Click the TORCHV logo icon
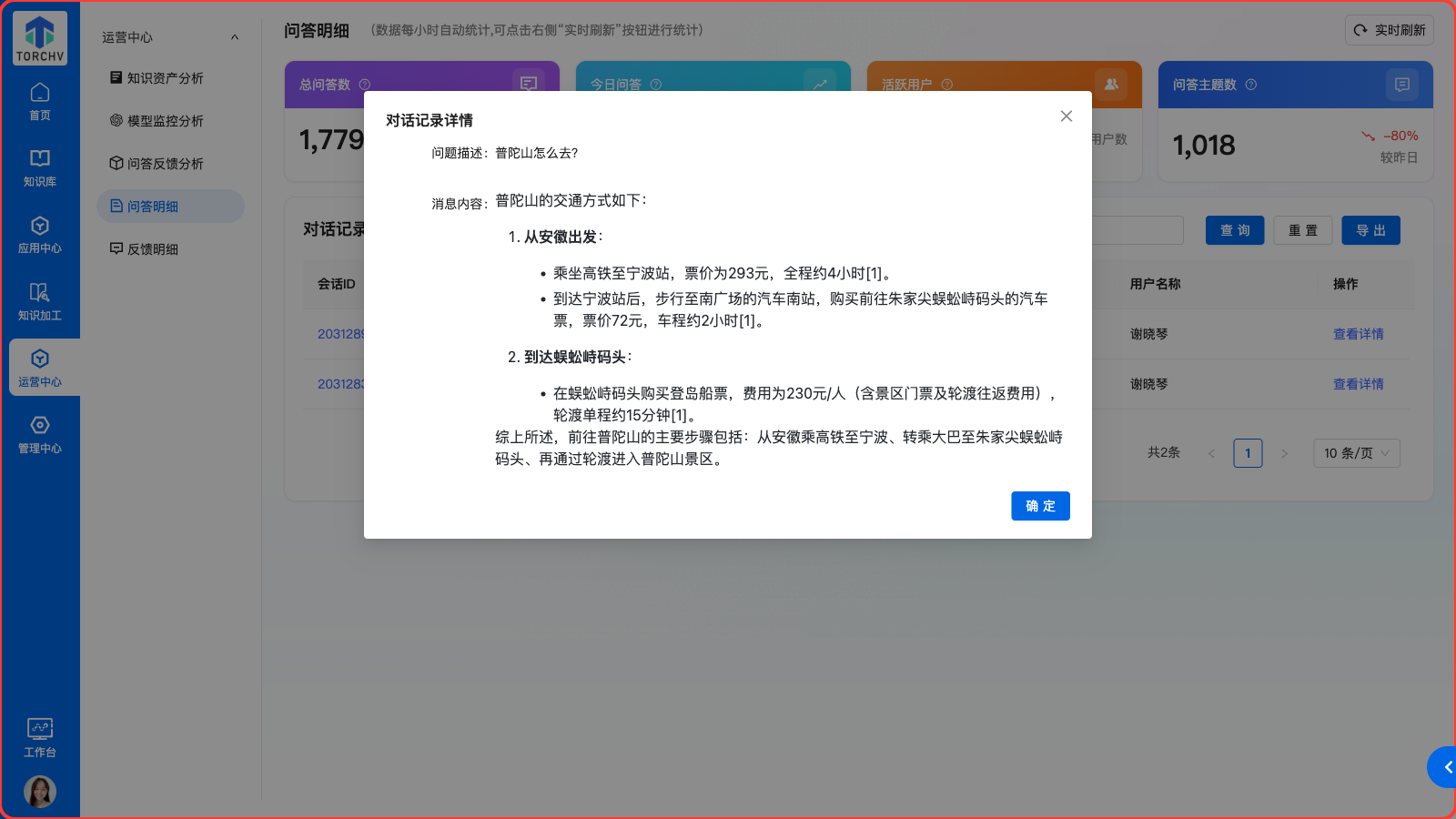The height and width of the screenshot is (819, 1456). pyautogui.click(x=40, y=38)
